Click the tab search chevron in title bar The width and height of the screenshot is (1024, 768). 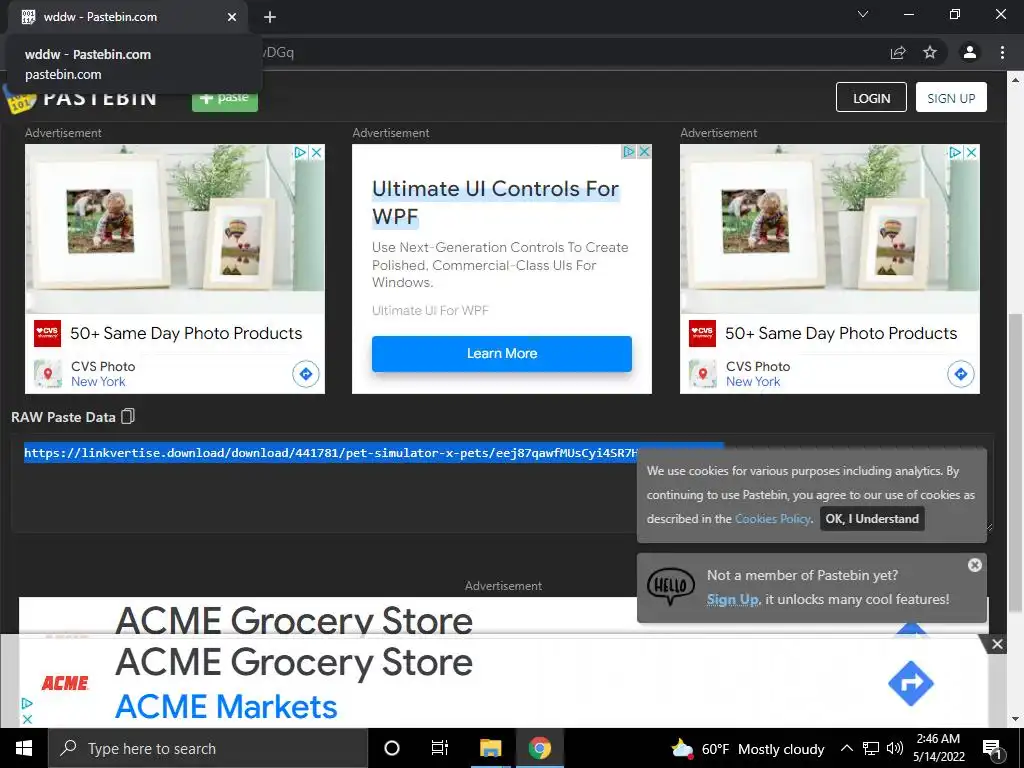pos(863,14)
